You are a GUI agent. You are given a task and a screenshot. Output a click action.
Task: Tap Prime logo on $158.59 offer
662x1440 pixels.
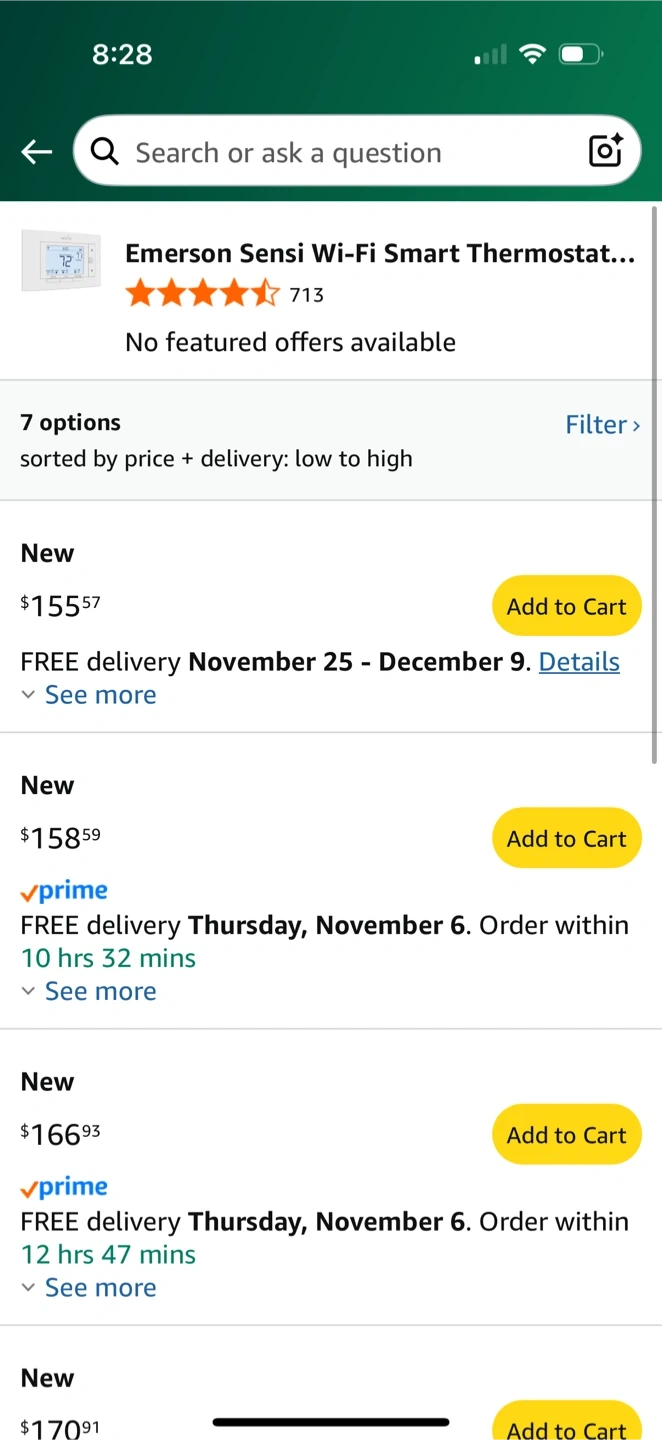tap(64, 890)
